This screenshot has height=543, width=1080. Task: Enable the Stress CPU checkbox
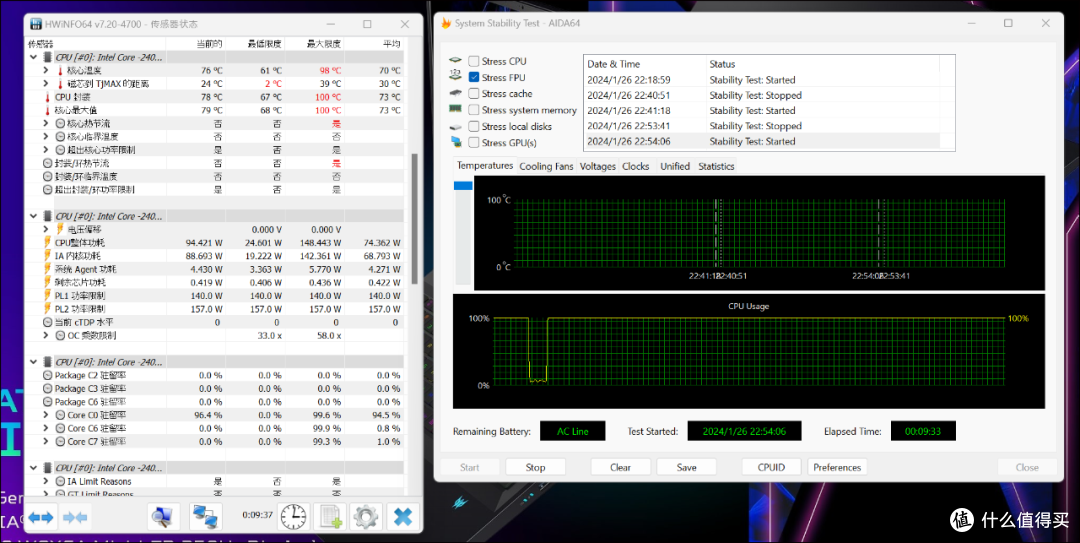474,61
